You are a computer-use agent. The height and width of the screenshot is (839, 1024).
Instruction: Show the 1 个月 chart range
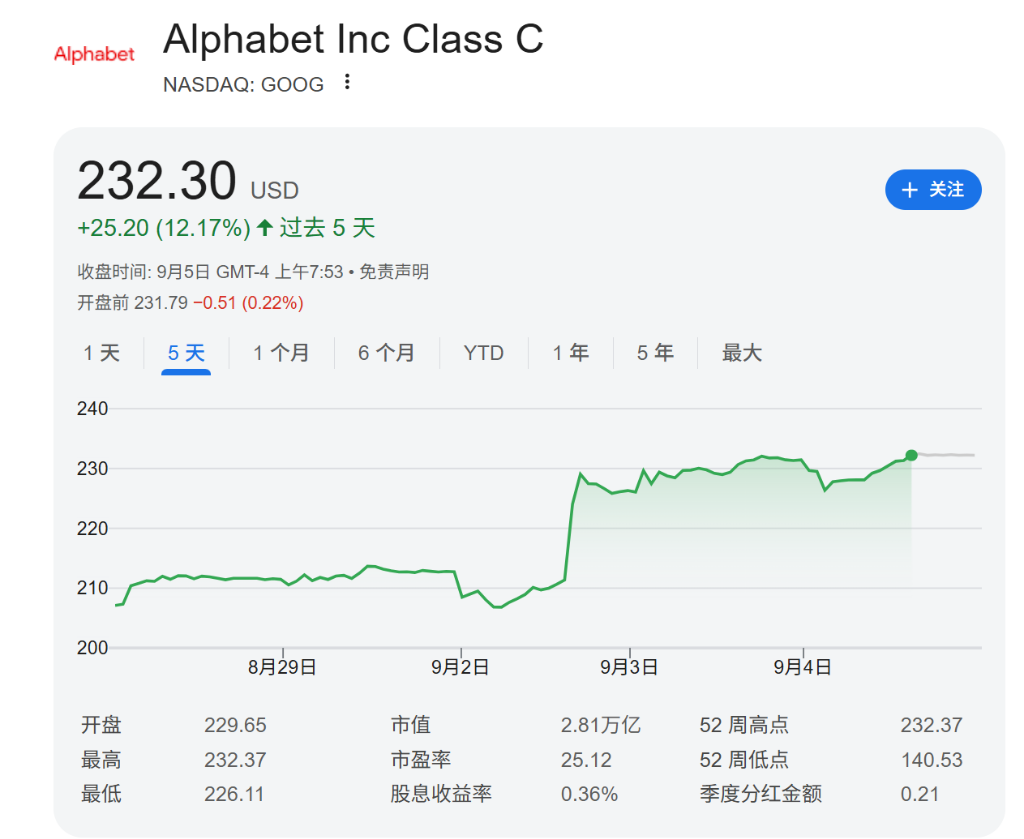click(x=281, y=353)
